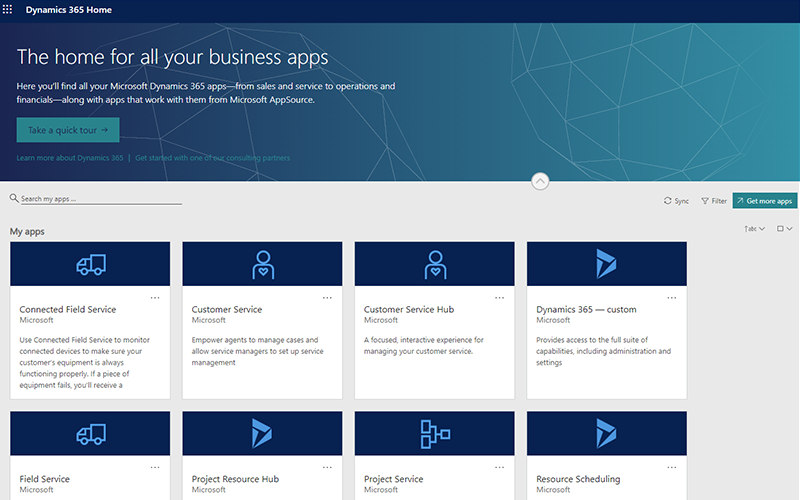Viewport: 800px width, 500px height.
Task: Click the Customer Service description text
Action: click(x=258, y=351)
